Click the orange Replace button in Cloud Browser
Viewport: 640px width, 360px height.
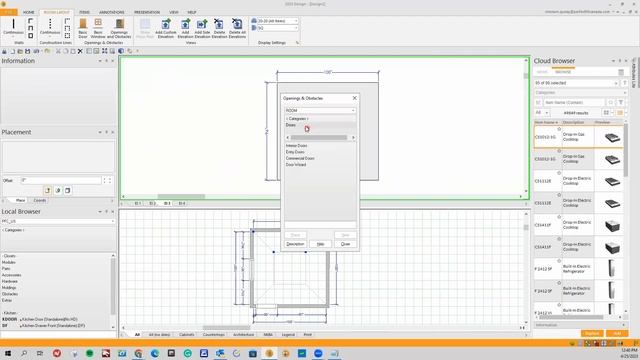[592, 333]
